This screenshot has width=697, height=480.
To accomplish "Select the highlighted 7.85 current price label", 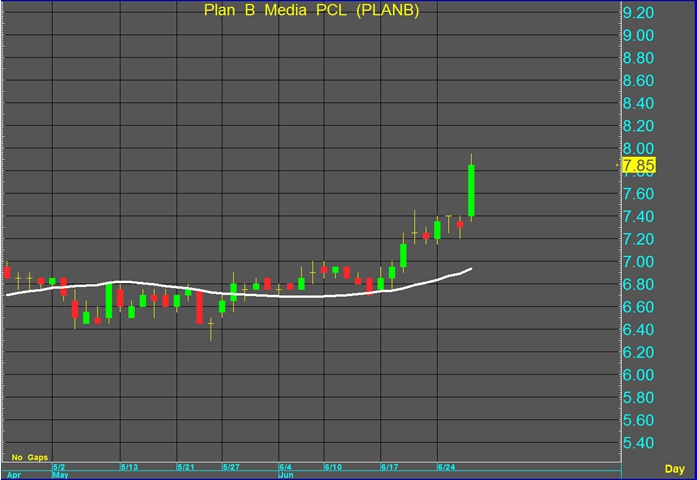I will pos(638,165).
